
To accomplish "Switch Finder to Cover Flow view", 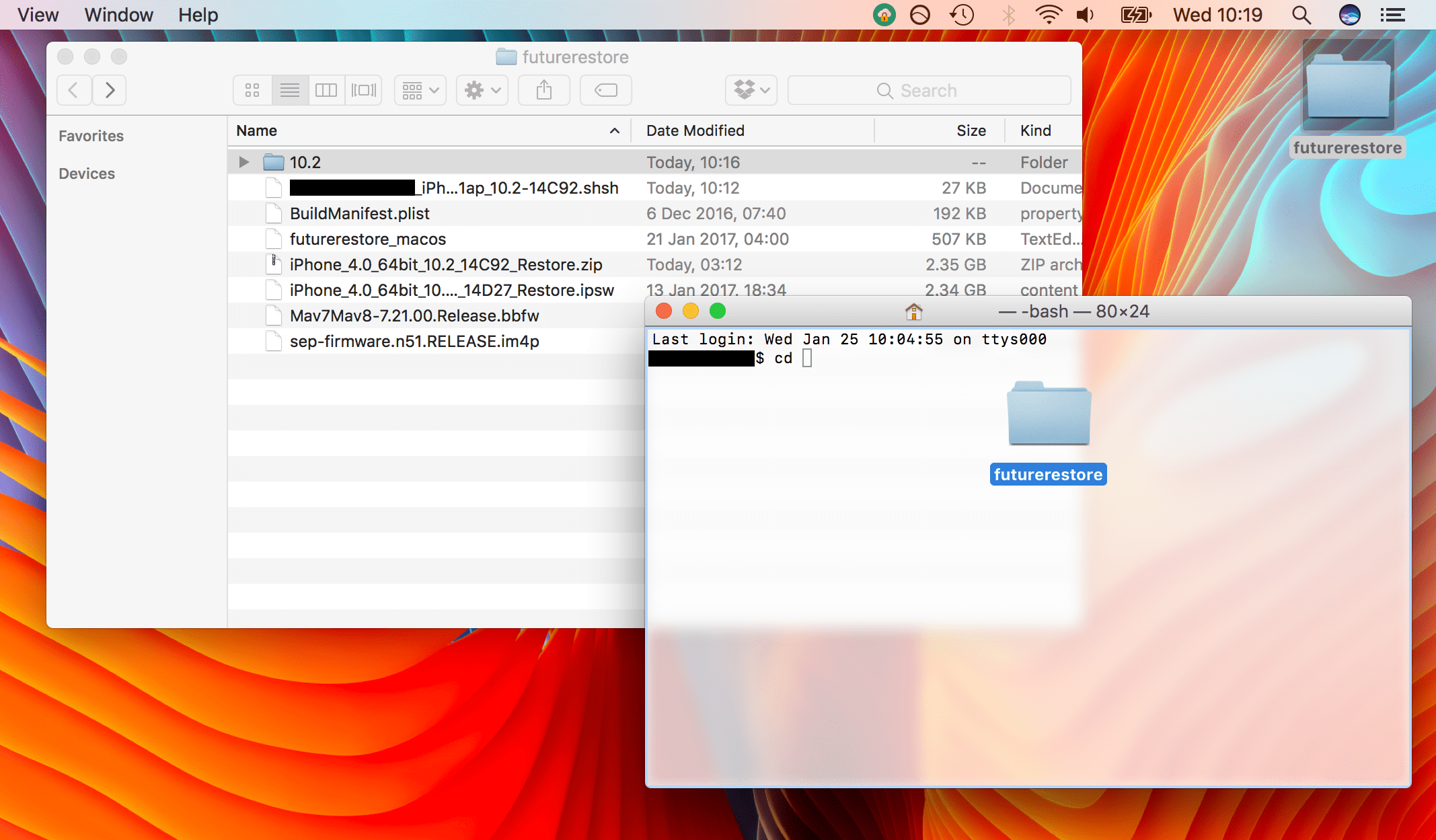I will pos(364,90).
